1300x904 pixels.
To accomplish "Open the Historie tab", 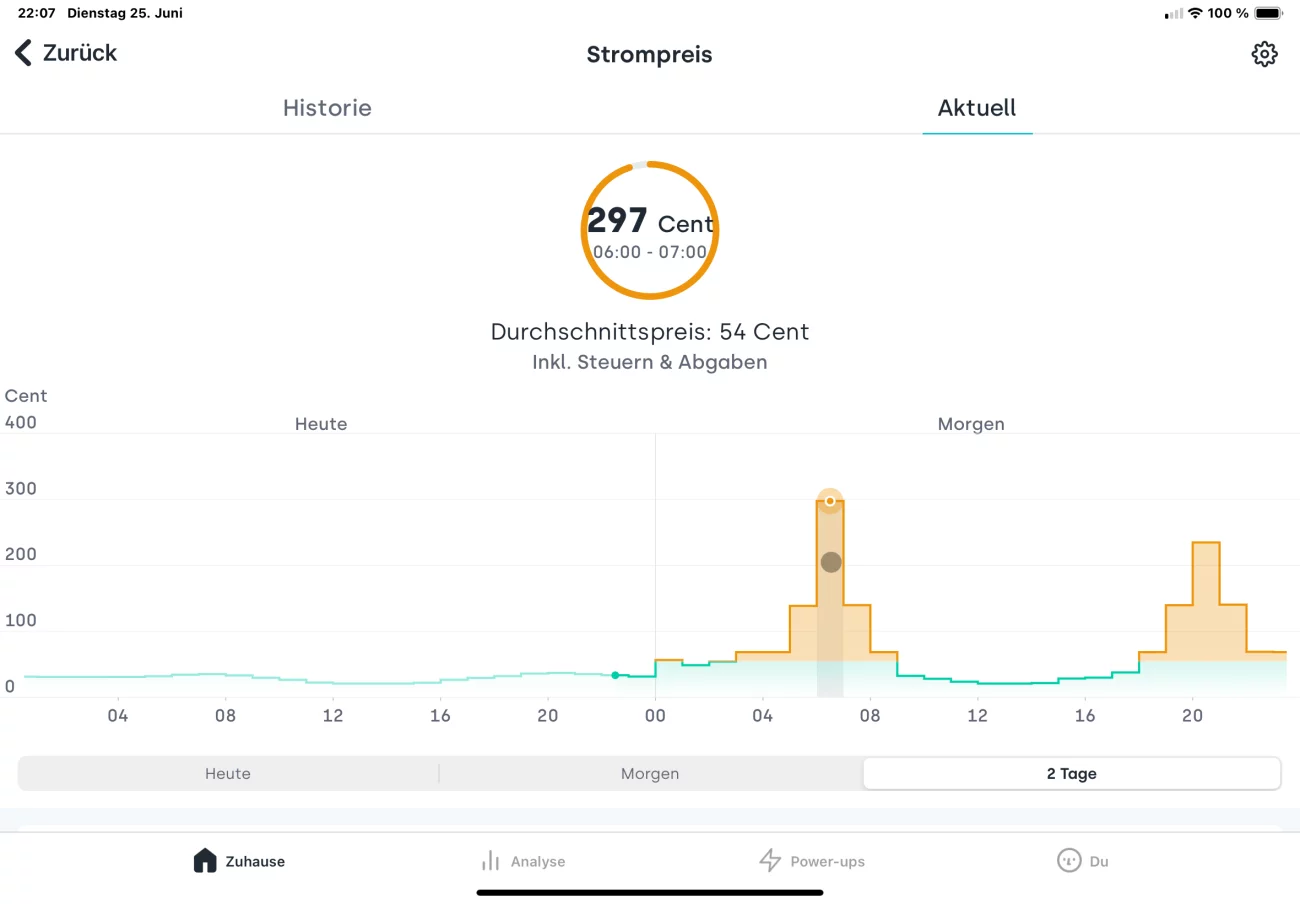I will [x=327, y=108].
